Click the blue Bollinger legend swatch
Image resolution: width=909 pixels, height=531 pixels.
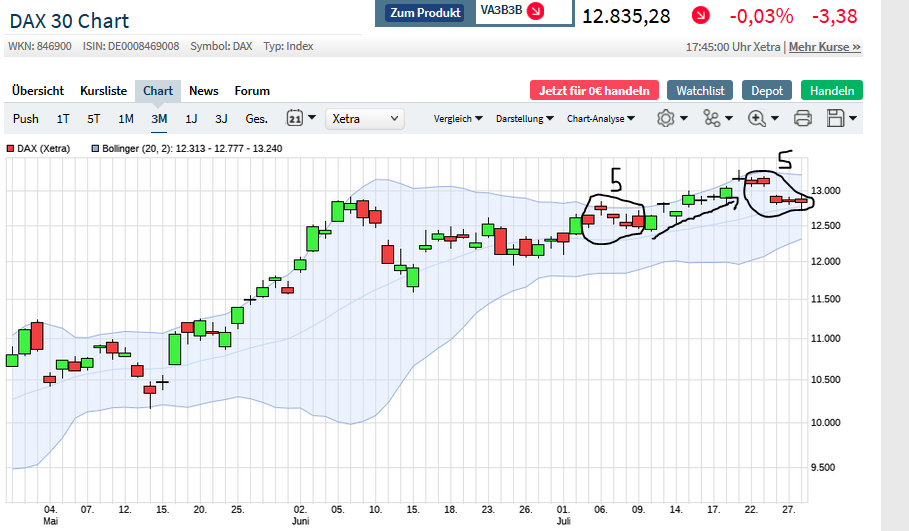95,148
